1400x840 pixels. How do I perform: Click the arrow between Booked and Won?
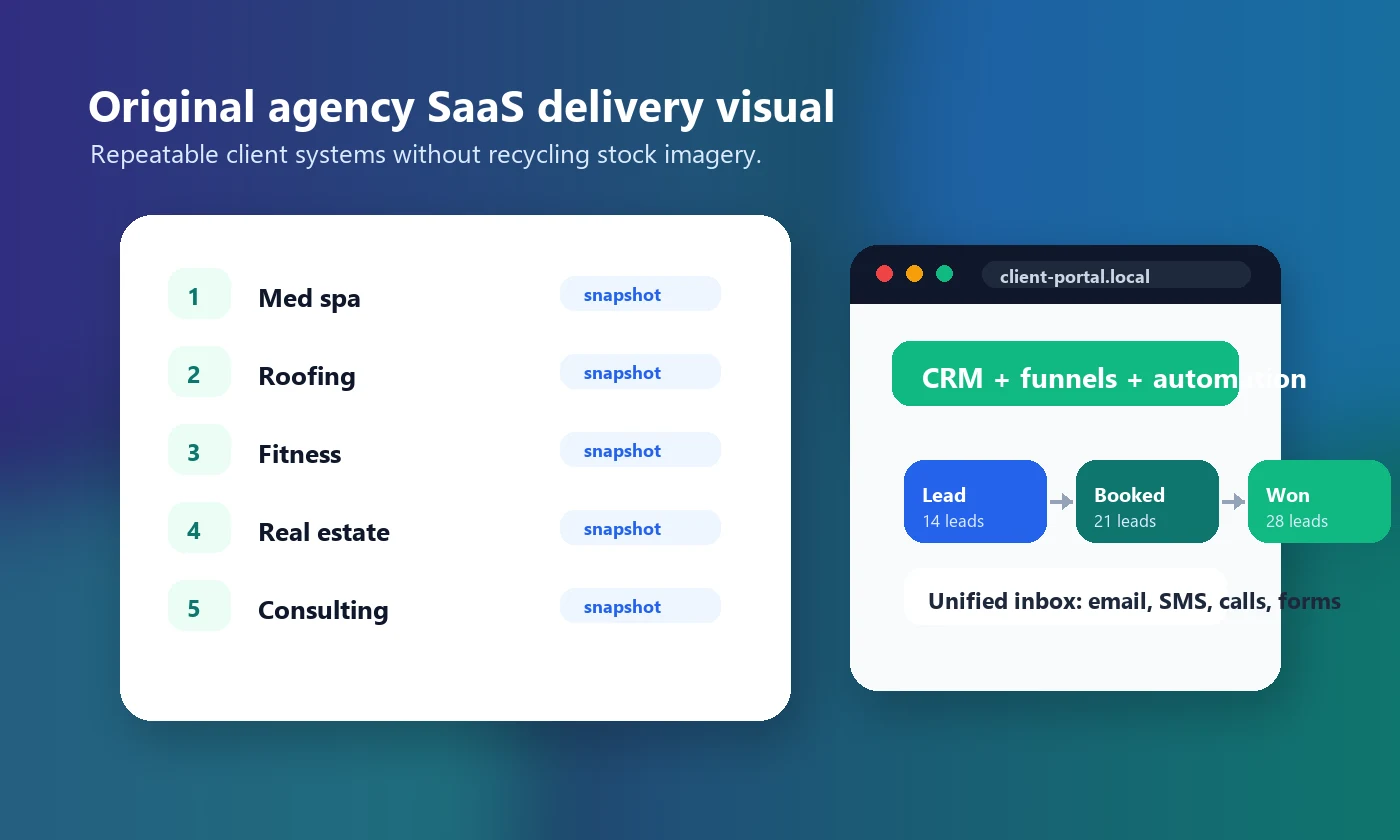1233,502
